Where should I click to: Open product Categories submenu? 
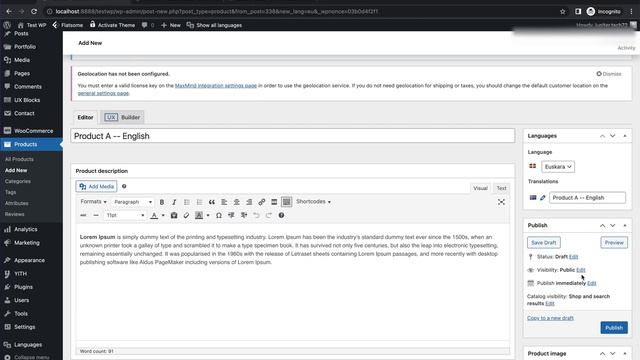pyautogui.click(x=18, y=181)
